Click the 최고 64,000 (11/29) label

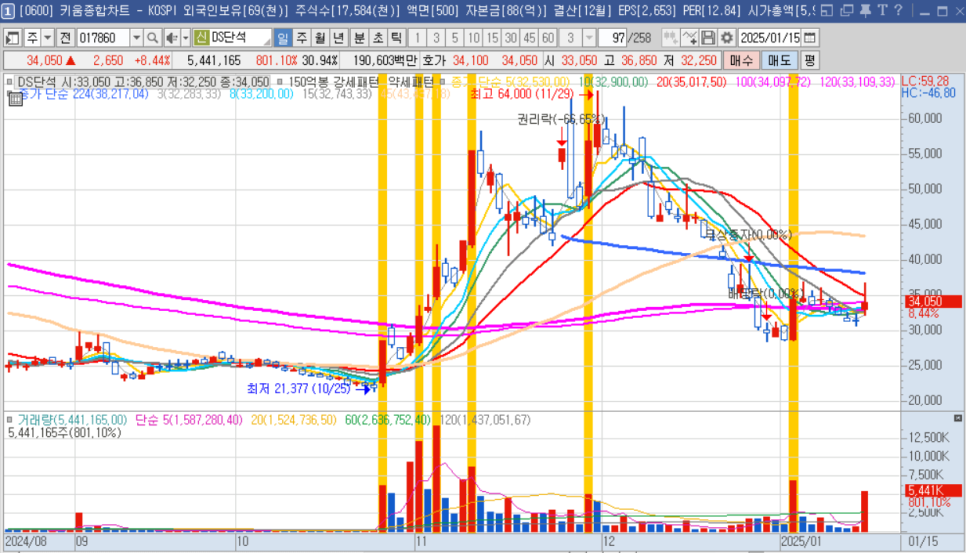[522, 94]
